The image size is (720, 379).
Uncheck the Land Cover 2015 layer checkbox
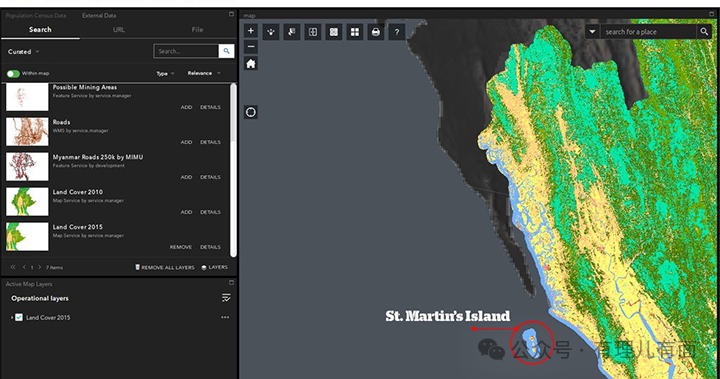(x=19, y=317)
